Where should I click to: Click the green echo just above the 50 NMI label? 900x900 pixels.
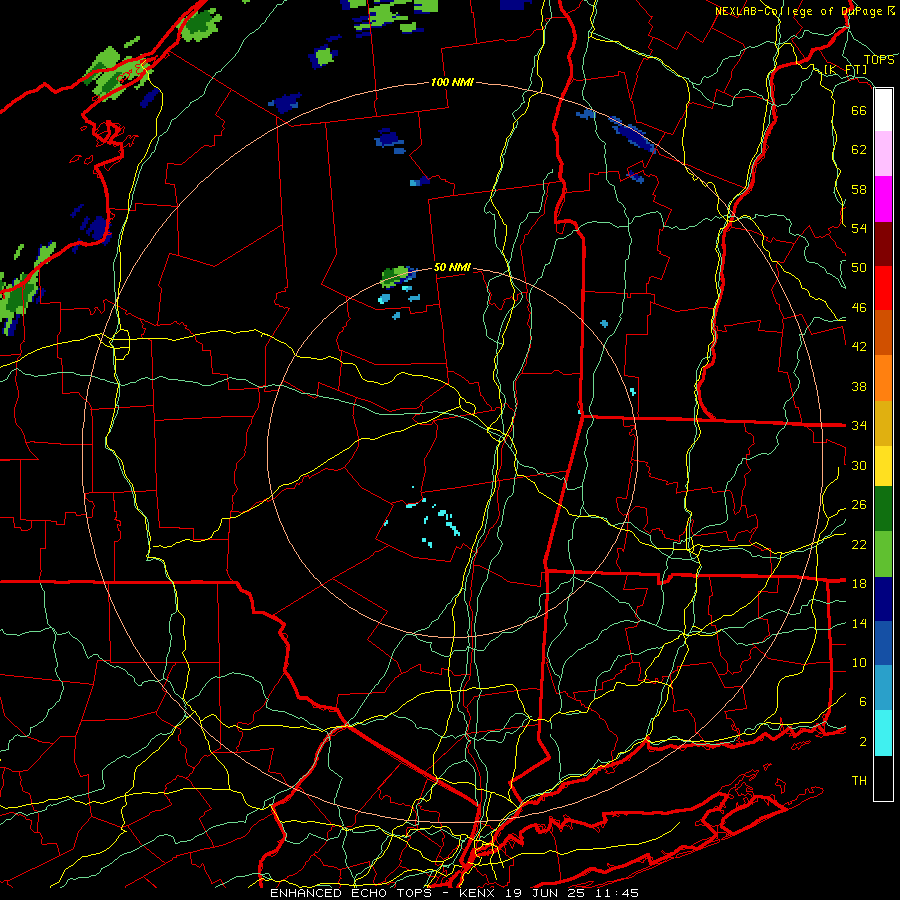click(394, 276)
